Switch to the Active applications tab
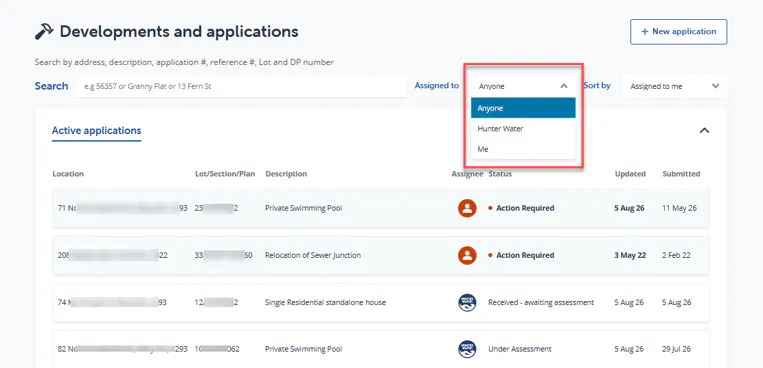Image resolution: width=763 pixels, height=368 pixels. (96, 130)
